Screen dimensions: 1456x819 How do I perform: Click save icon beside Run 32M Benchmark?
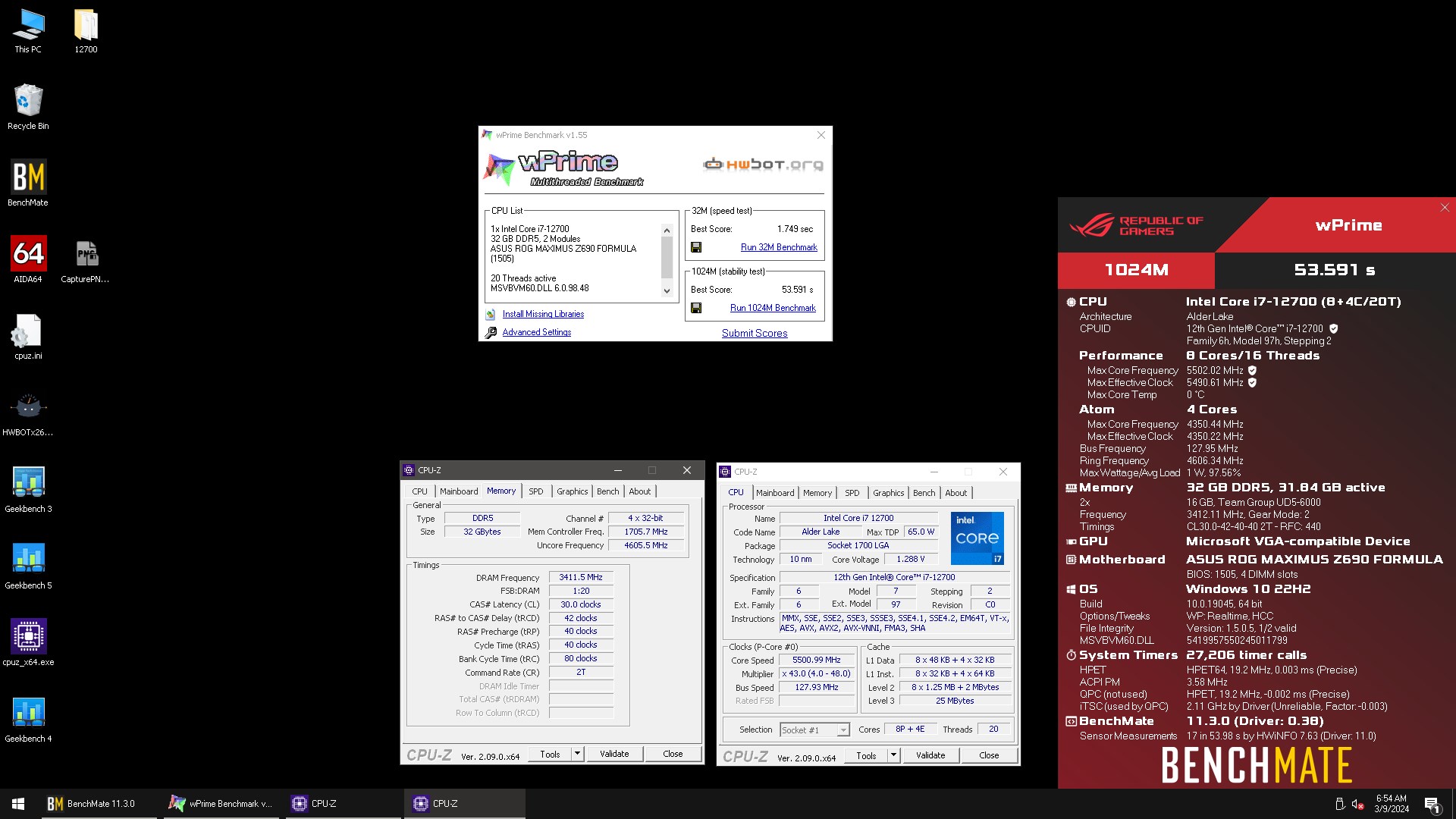[x=696, y=247]
